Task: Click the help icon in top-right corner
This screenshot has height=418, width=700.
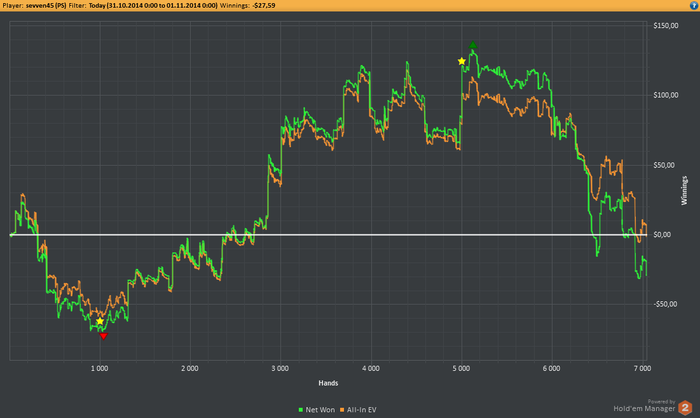Action: pos(694,5)
